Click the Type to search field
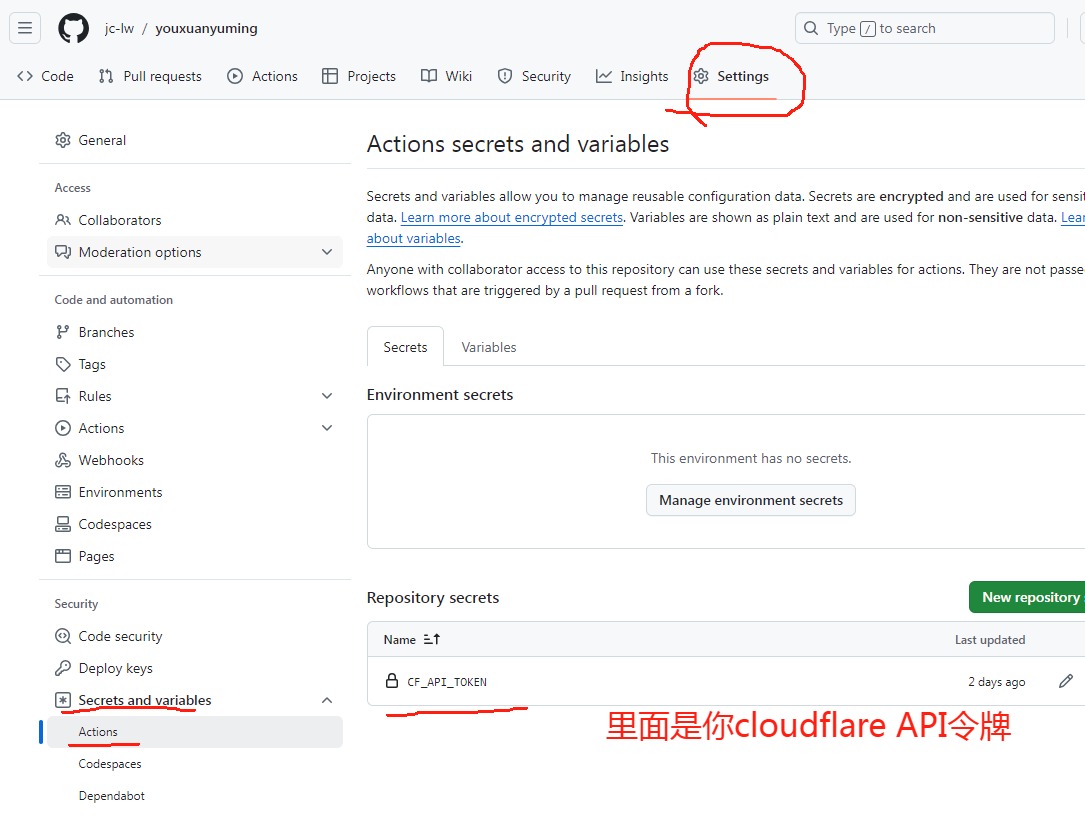The height and width of the screenshot is (818, 1085). [x=924, y=28]
